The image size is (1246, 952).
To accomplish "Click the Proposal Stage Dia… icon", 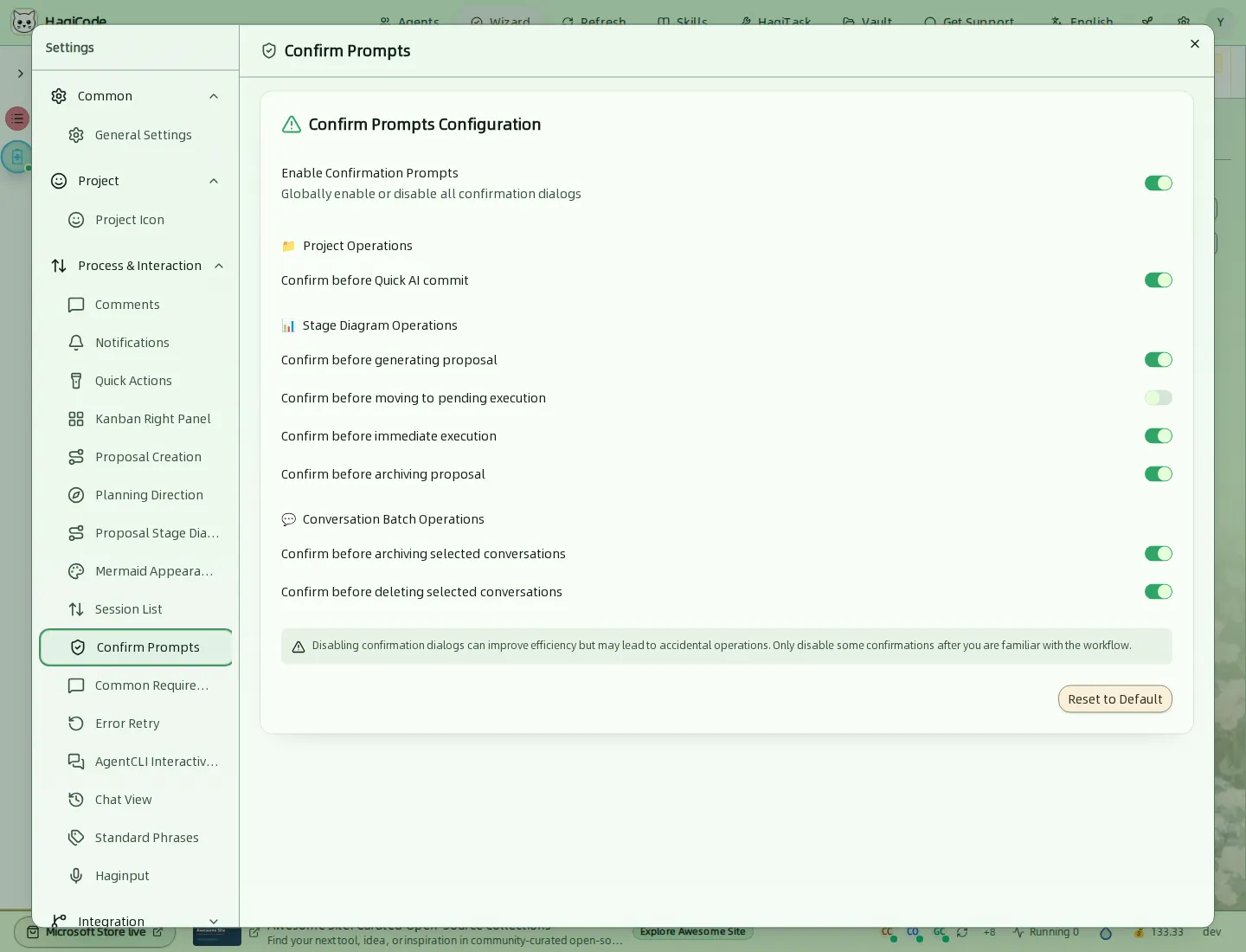I will tap(76, 533).
